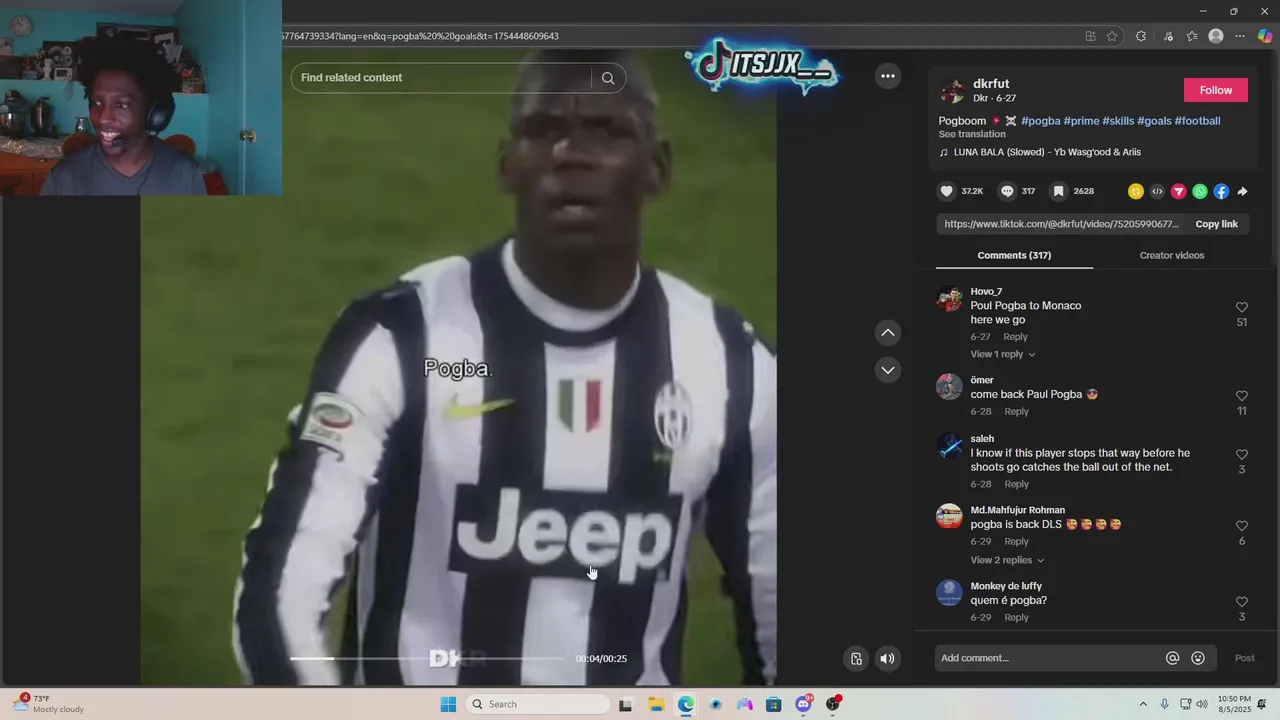Open the #goals hashtag
Screen dimensions: 1280x720
click(1154, 121)
